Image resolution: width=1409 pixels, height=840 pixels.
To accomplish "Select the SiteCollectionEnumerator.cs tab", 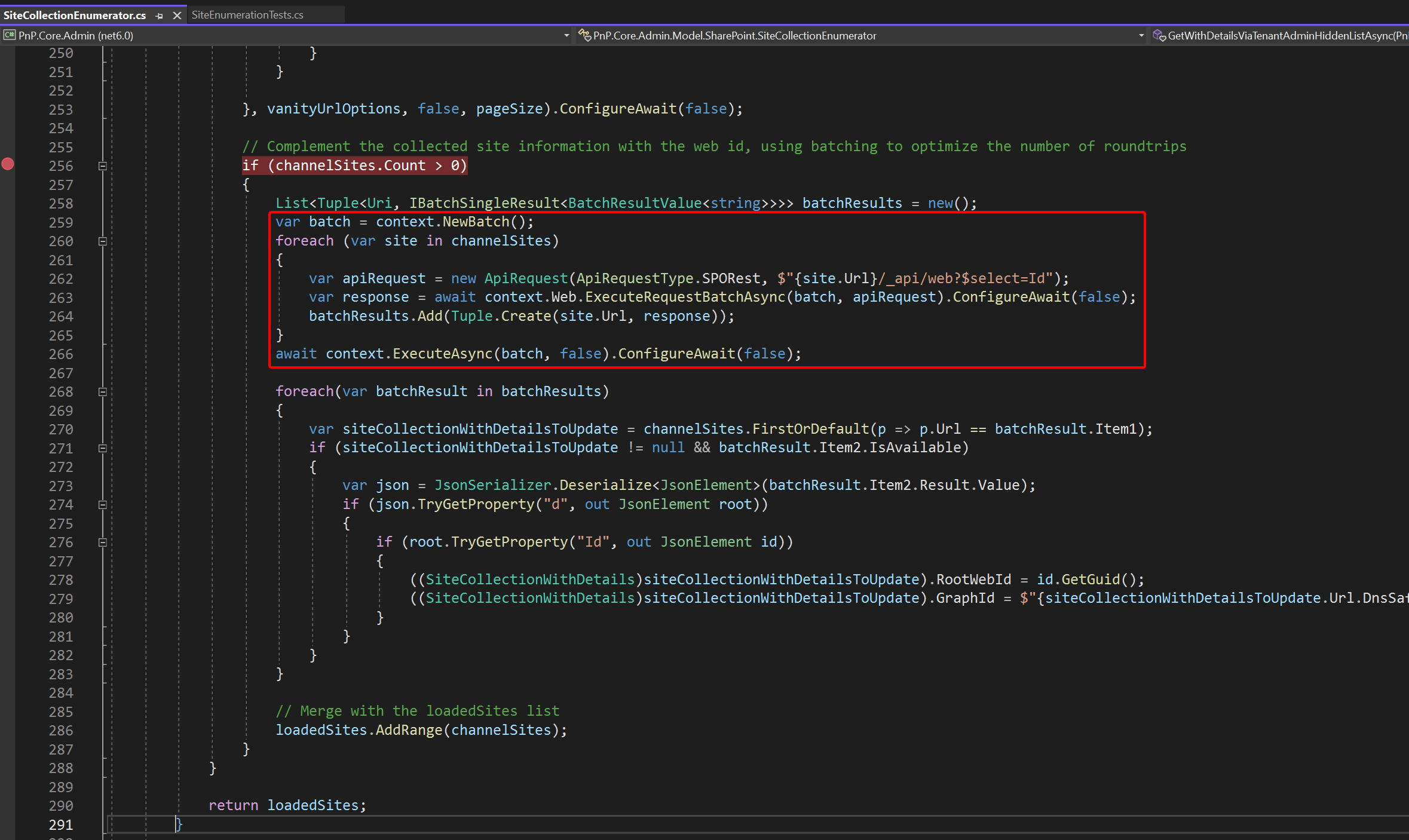I will point(75,15).
